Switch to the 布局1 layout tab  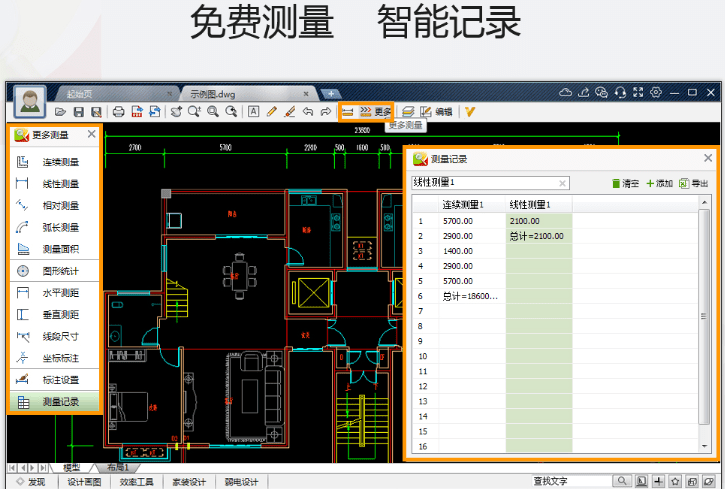(x=118, y=467)
